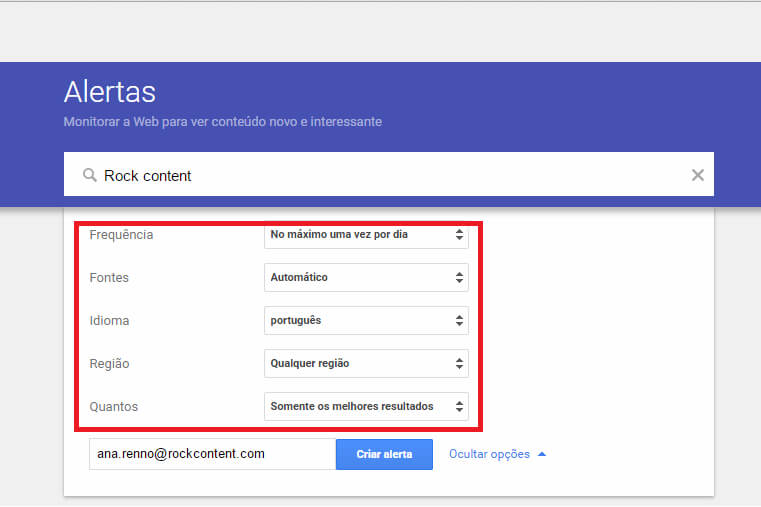Click the email address delivery field
Viewport: 761px width, 507px height.
212,454
